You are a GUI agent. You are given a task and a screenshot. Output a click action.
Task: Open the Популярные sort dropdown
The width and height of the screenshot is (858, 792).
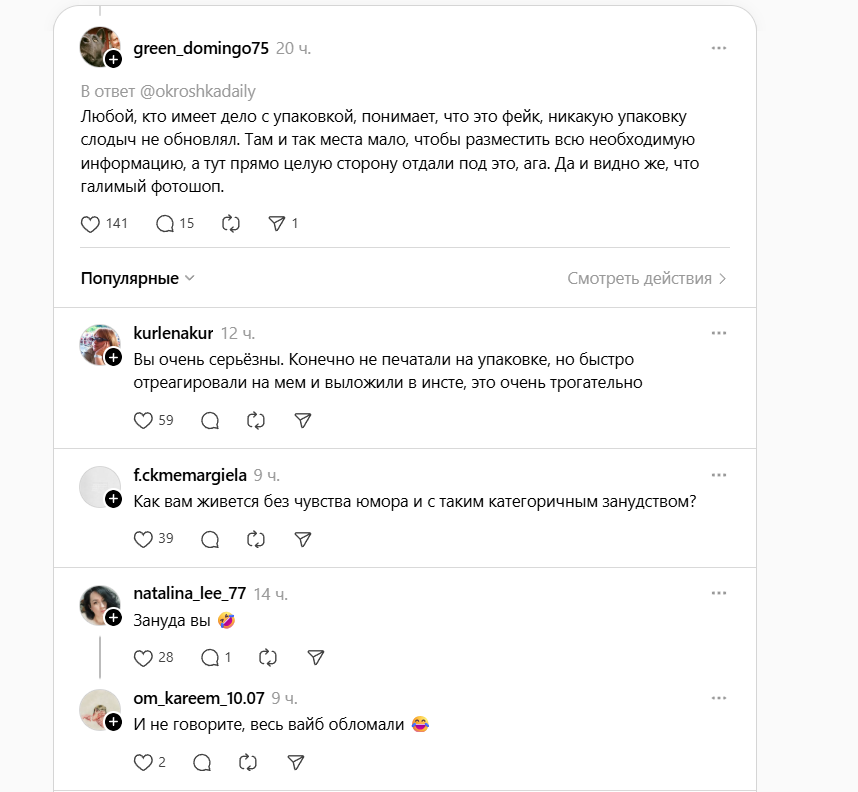pos(138,279)
